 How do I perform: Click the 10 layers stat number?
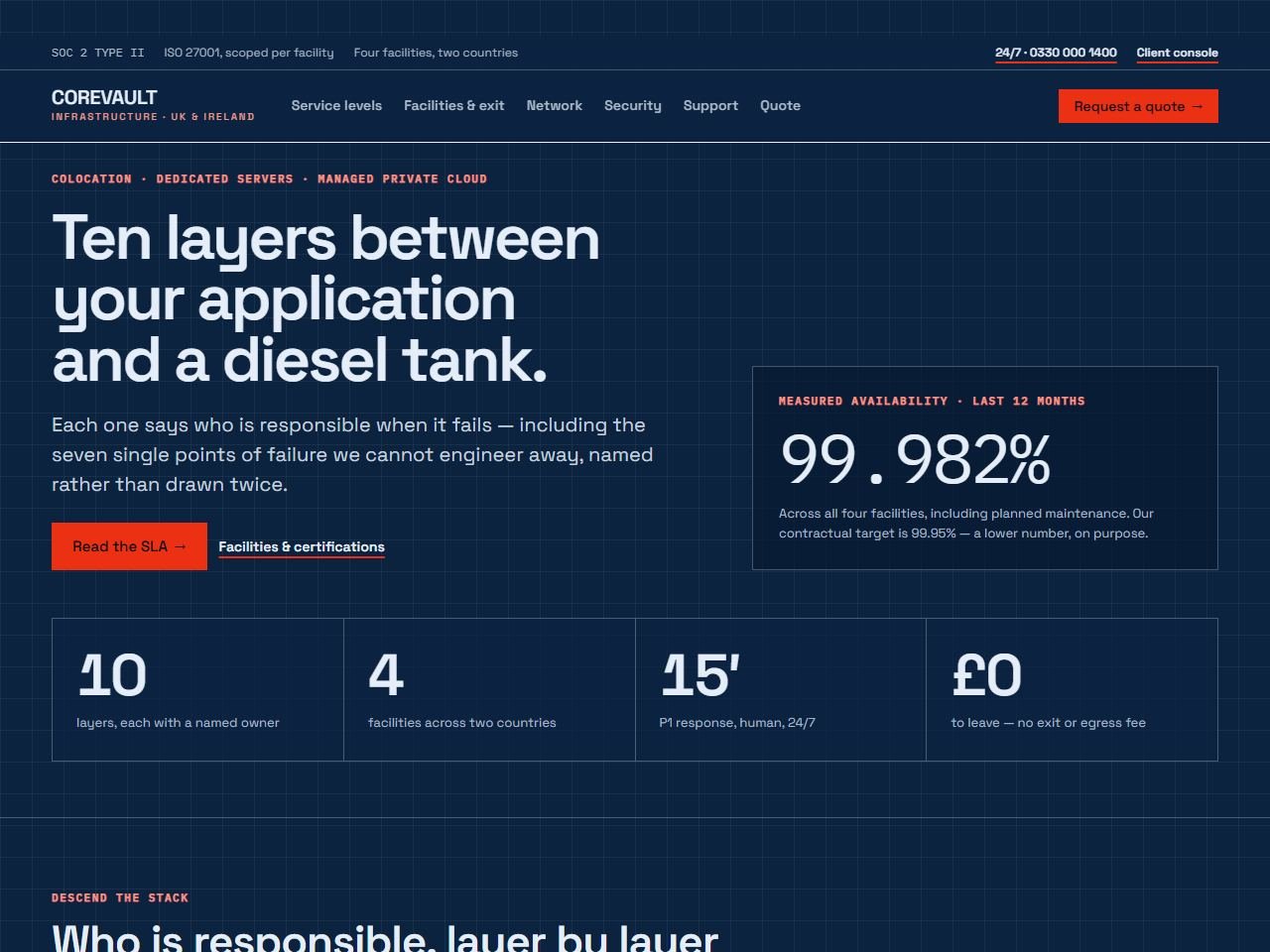coord(112,675)
